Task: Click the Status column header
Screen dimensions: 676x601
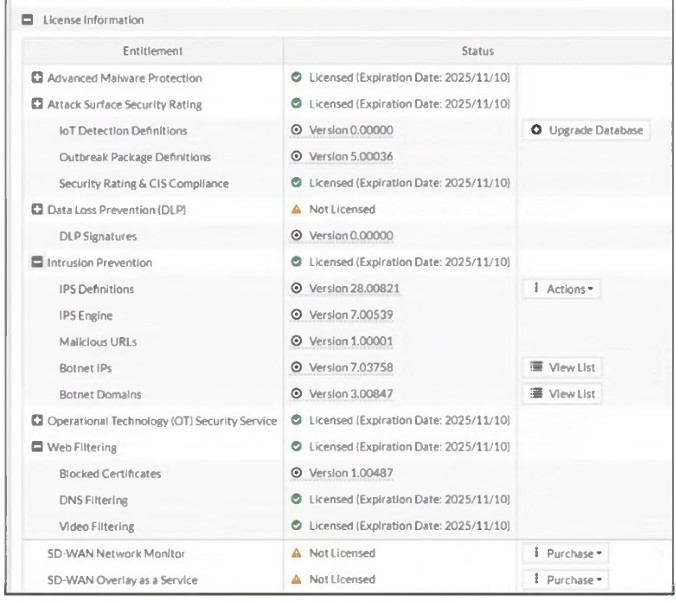Action: pos(477,51)
